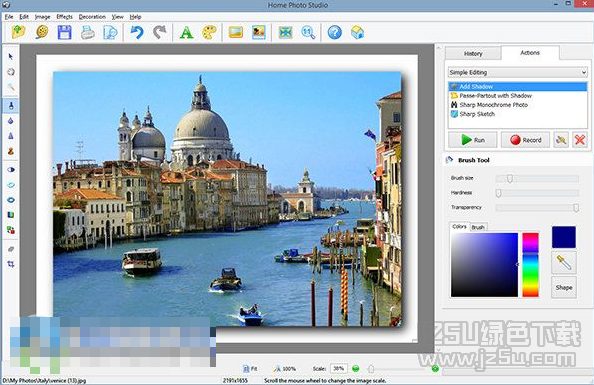Open the Edit menu
The image size is (594, 385).
click(x=24, y=17)
